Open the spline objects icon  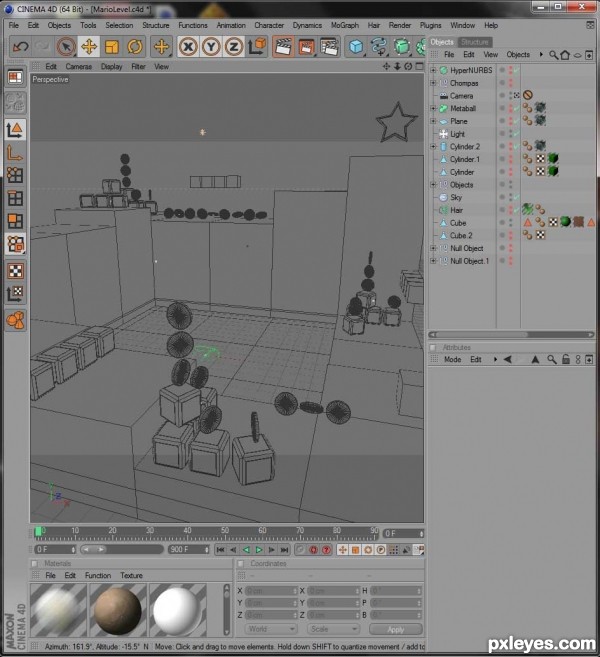pos(379,47)
